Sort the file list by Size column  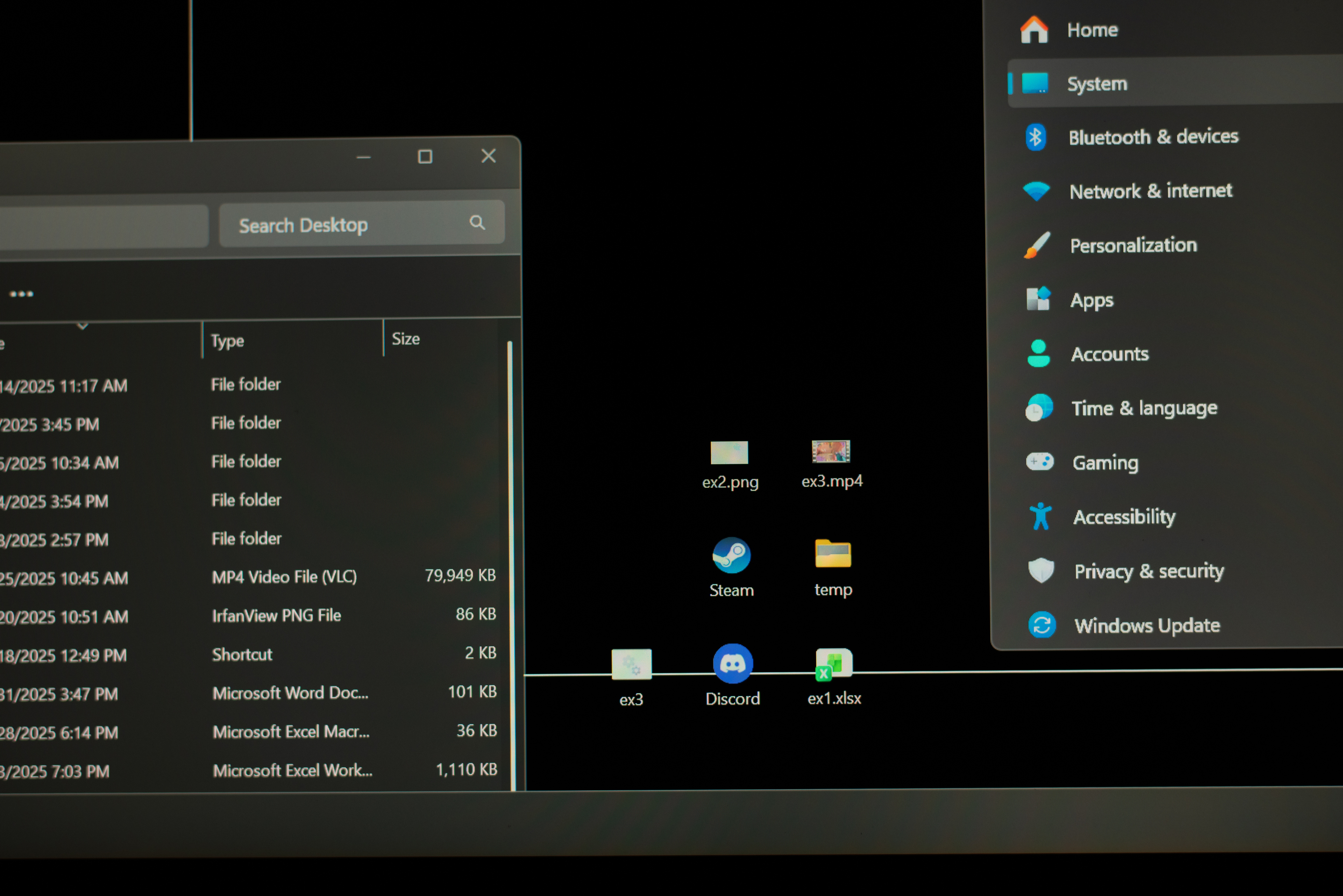coord(406,339)
